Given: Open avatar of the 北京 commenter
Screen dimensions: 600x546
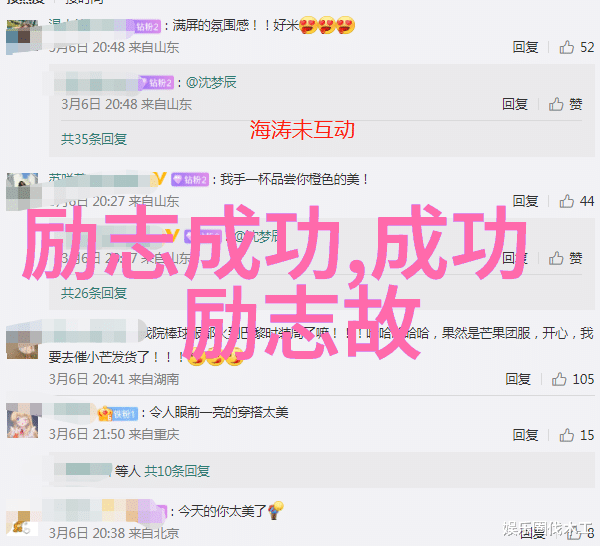Looking at the screenshot, I should [x=23, y=523].
